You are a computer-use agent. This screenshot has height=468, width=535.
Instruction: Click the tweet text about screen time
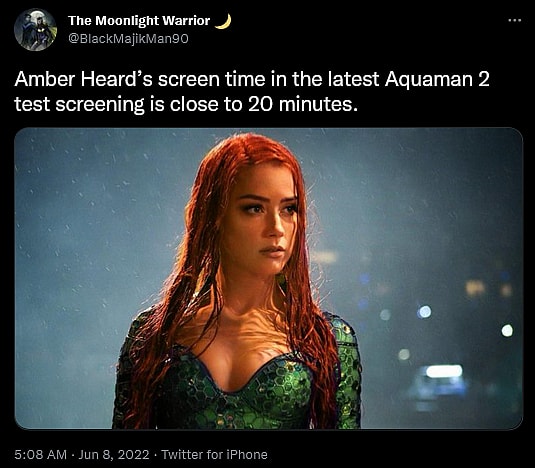[252, 91]
